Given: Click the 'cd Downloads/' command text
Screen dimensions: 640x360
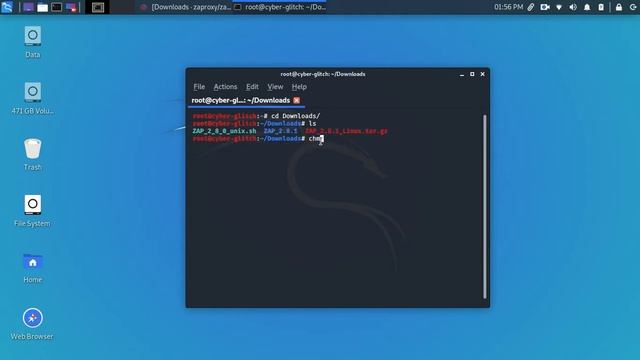Looking at the screenshot, I should coord(296,116).
